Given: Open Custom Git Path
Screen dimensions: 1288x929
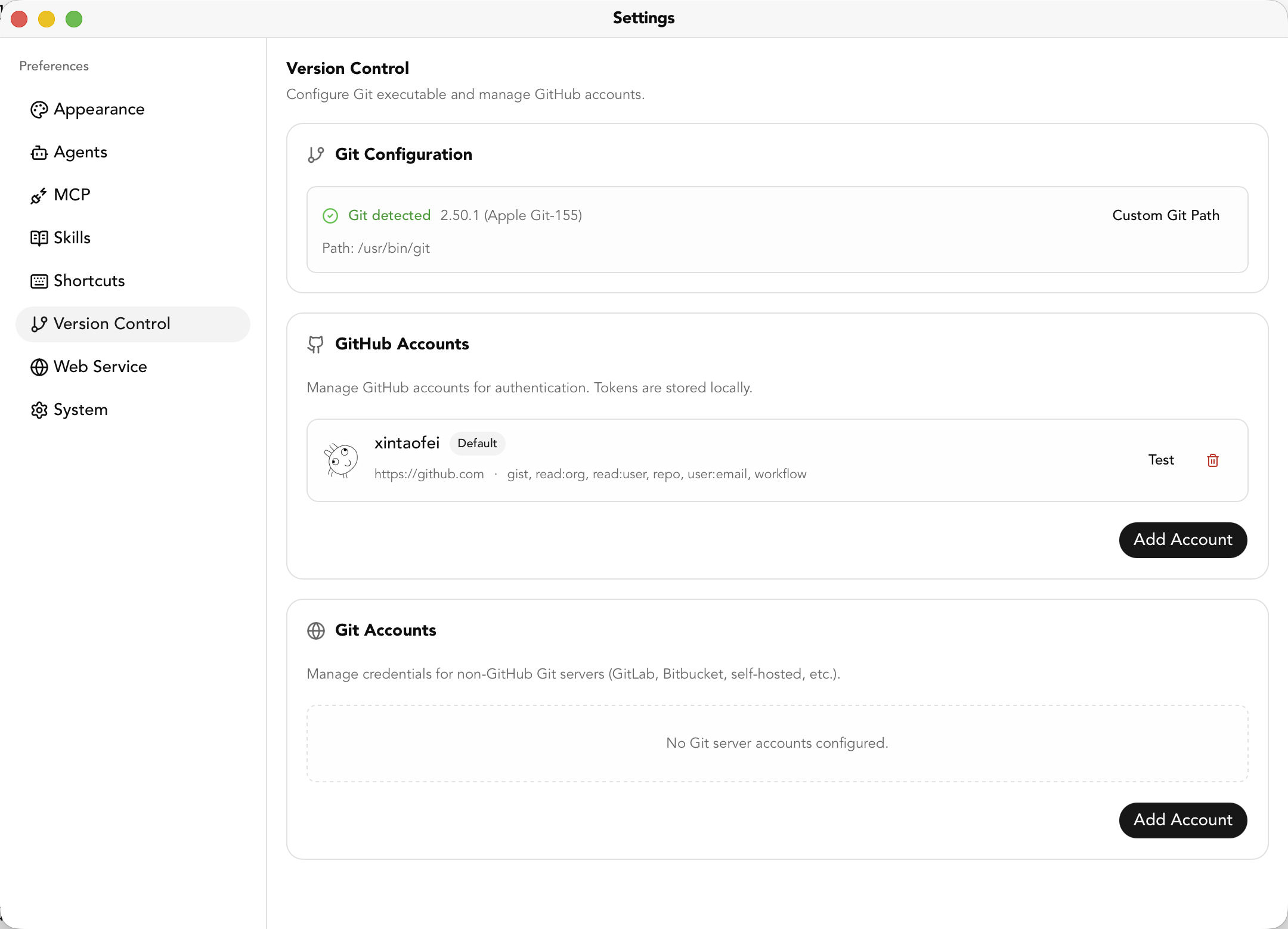Looking at the screenshot, I should coord(1165,215).
